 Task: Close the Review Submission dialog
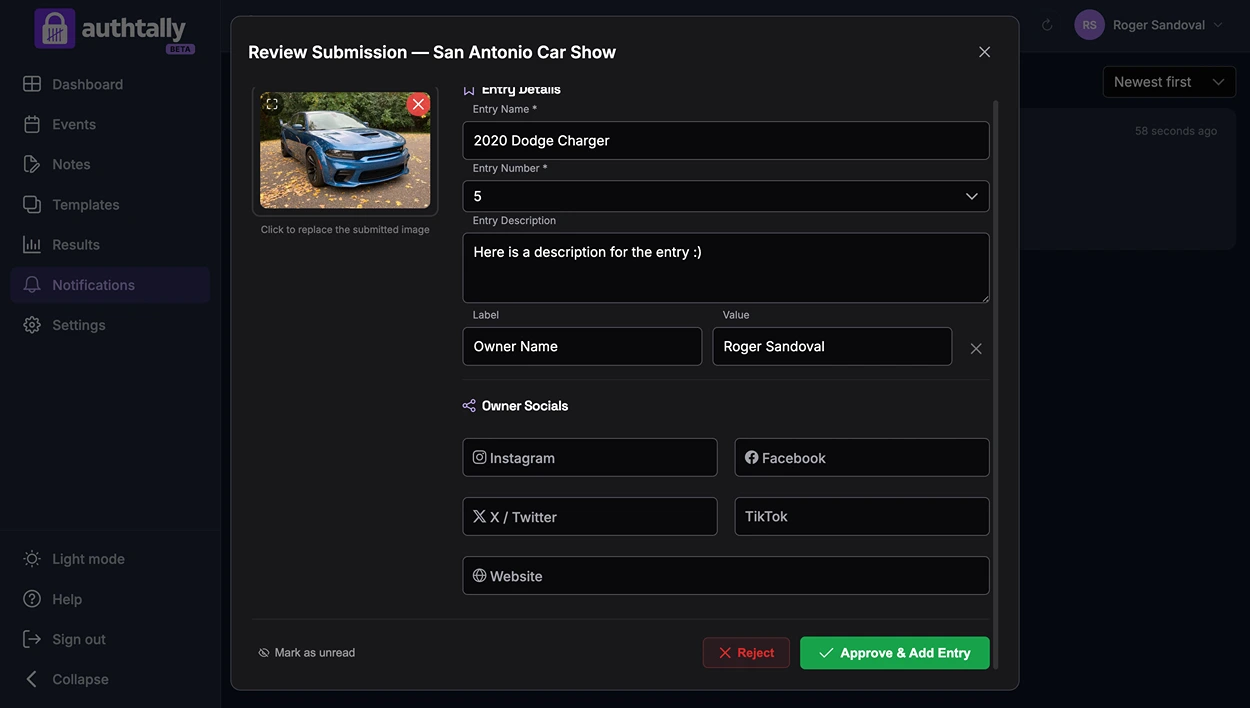pyautogui.click(x=984, y=52)
